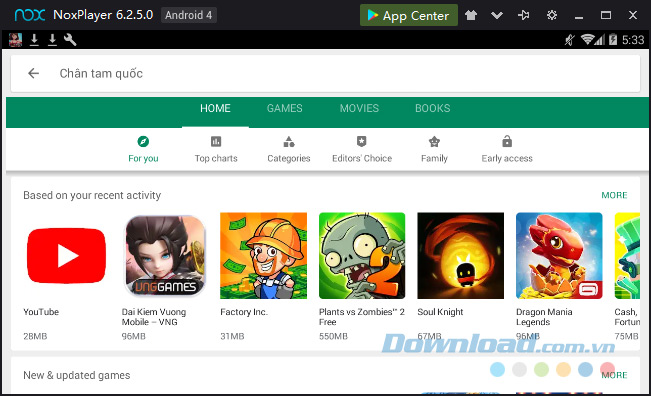Open the Early access lock icon

tap(507, 141)
